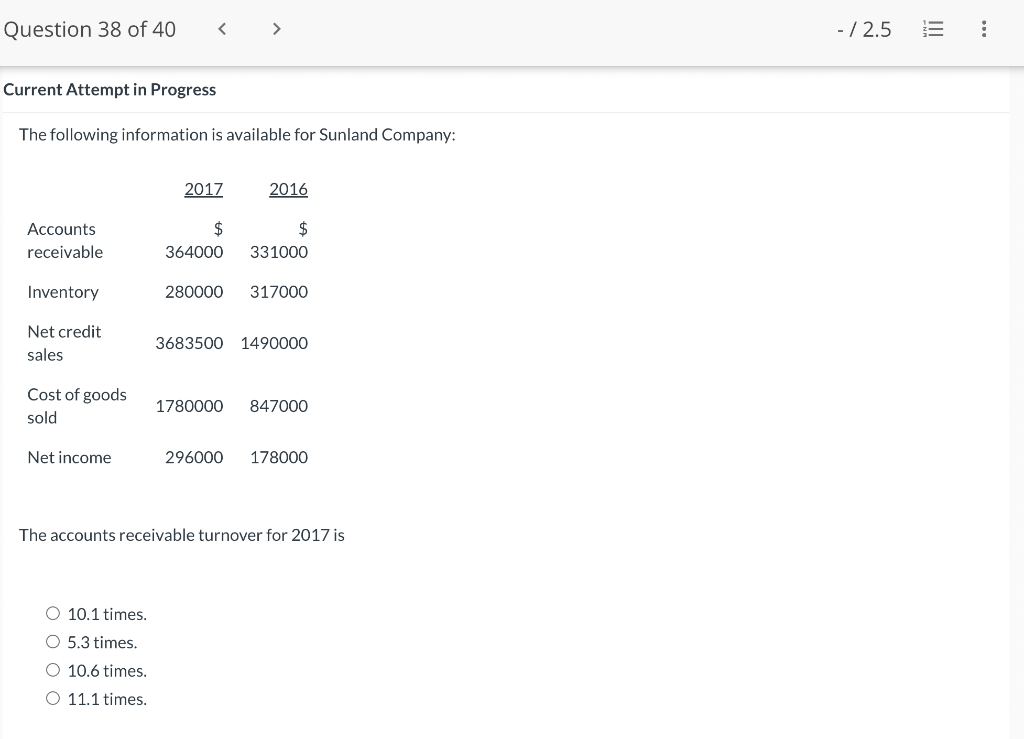Click the Net income row label
Image resolution: width=1024 pixels, height=739 pixels.
click(x=69, y=458)
